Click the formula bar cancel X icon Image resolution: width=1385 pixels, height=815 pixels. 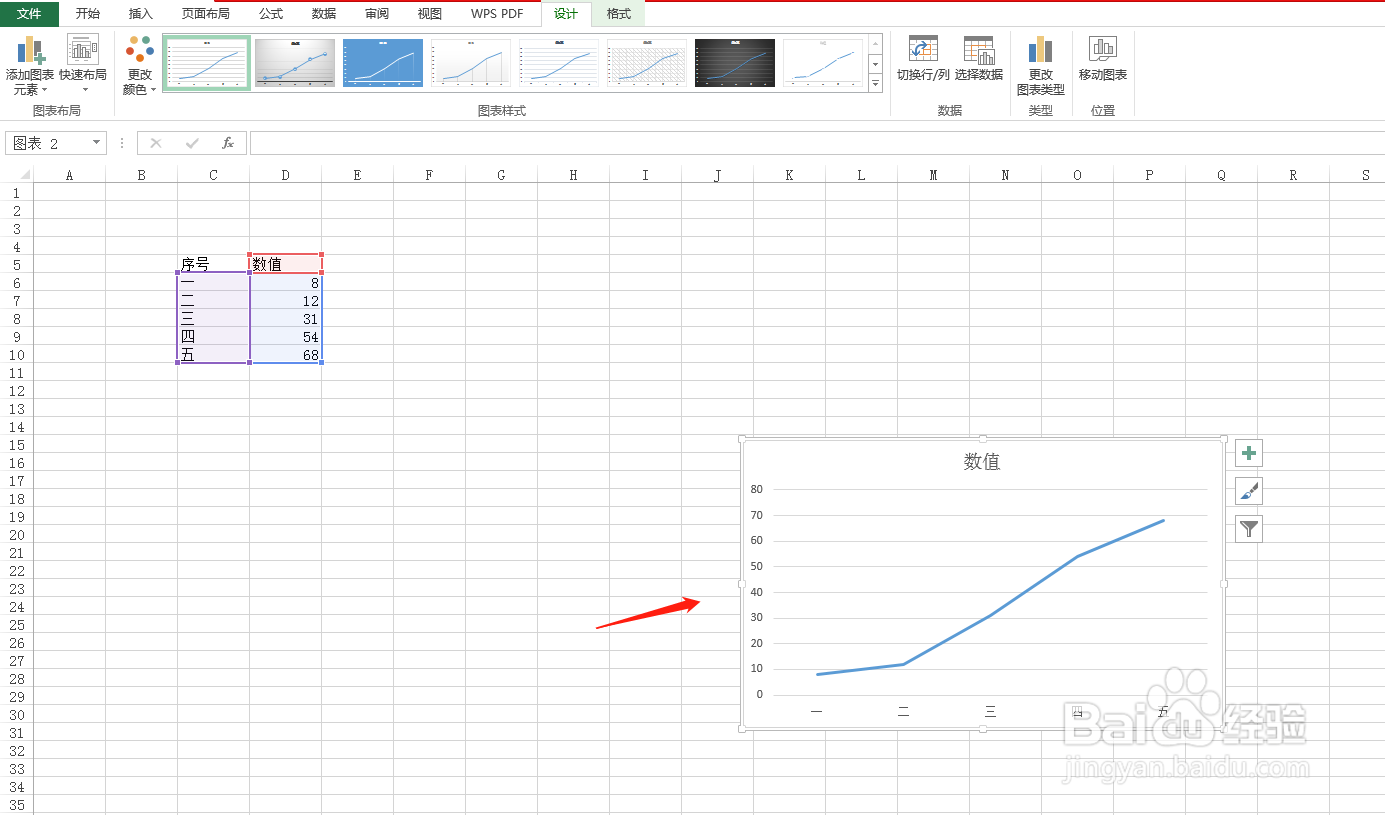156,143
